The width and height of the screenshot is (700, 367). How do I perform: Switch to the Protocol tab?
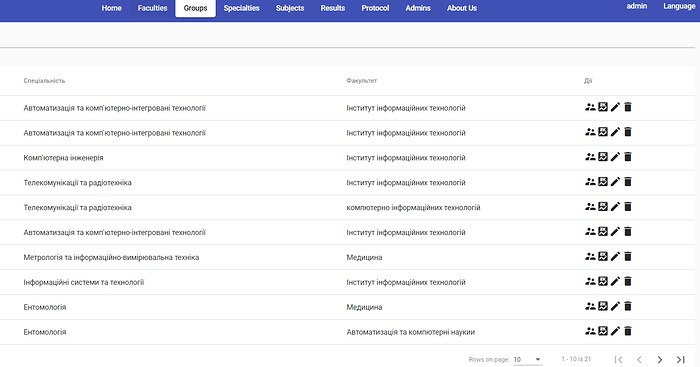(375, 8)
